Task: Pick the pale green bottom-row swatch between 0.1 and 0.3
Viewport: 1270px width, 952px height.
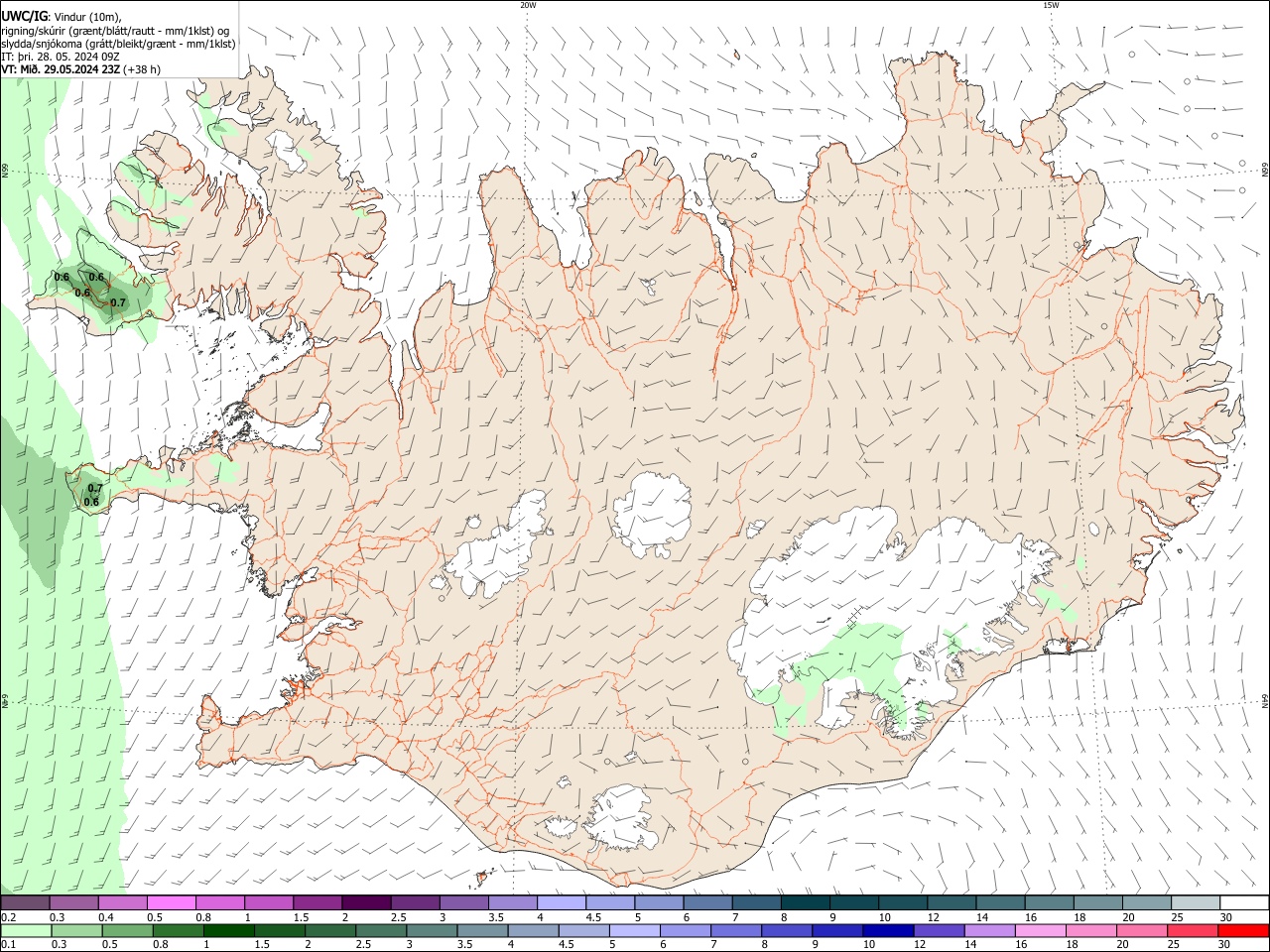Action: (x=25, y=931)
